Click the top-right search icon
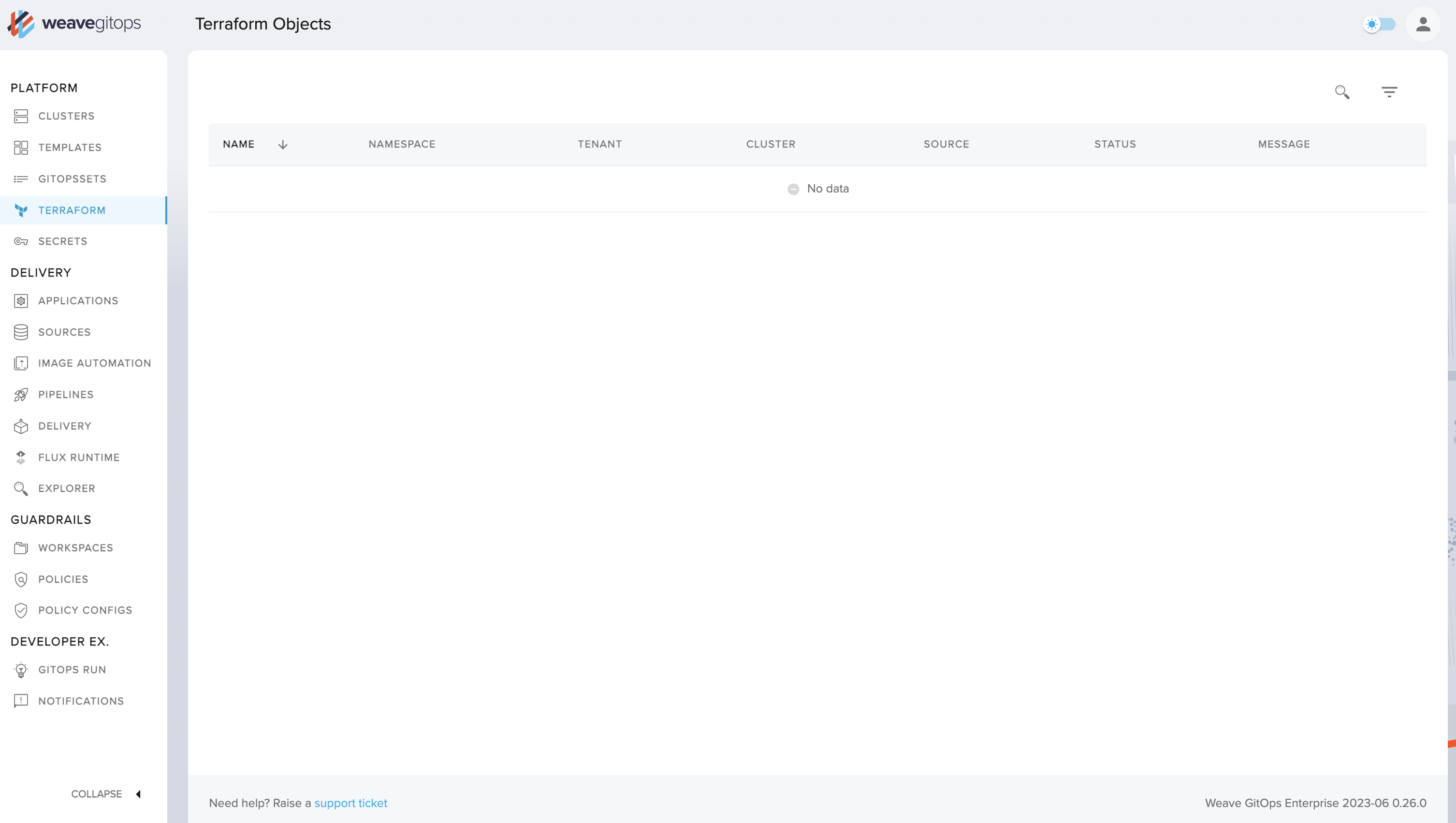The image size is (1456, 823). 1343,91
